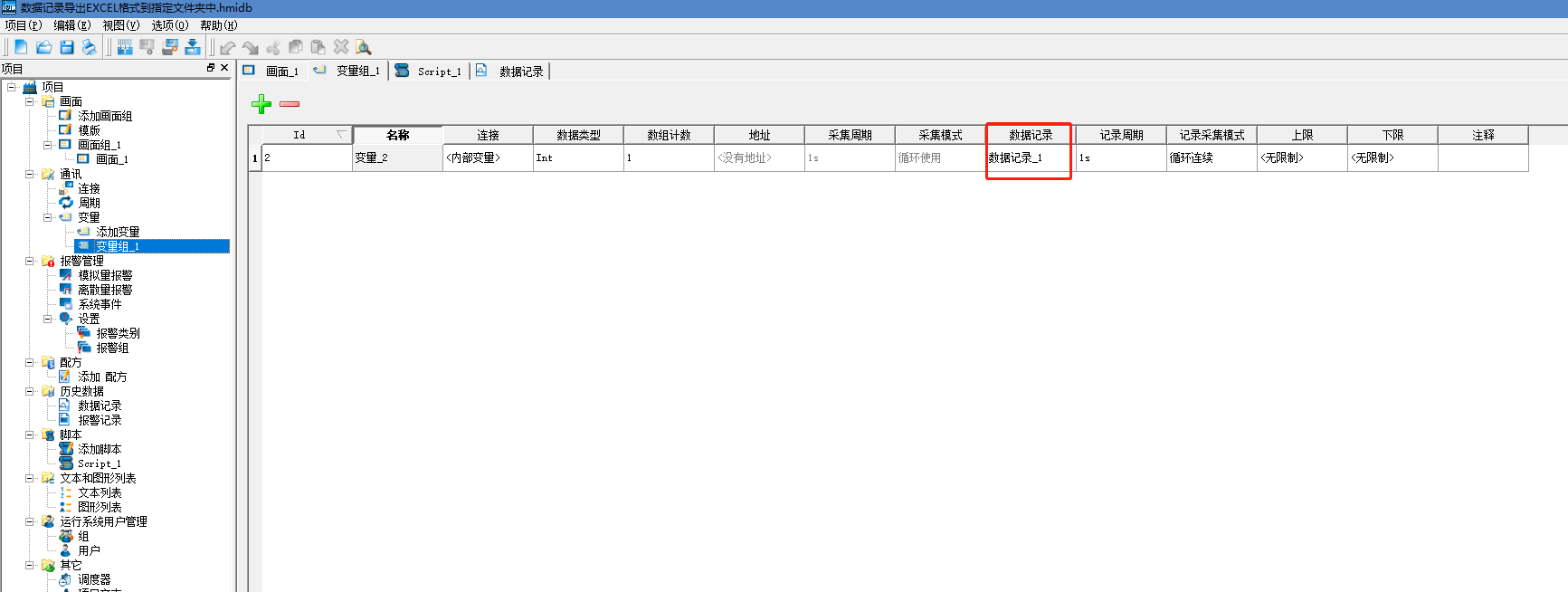Click the open project folder icon
The width and height of the screenshot is (1568, 592).
[43, 47]
